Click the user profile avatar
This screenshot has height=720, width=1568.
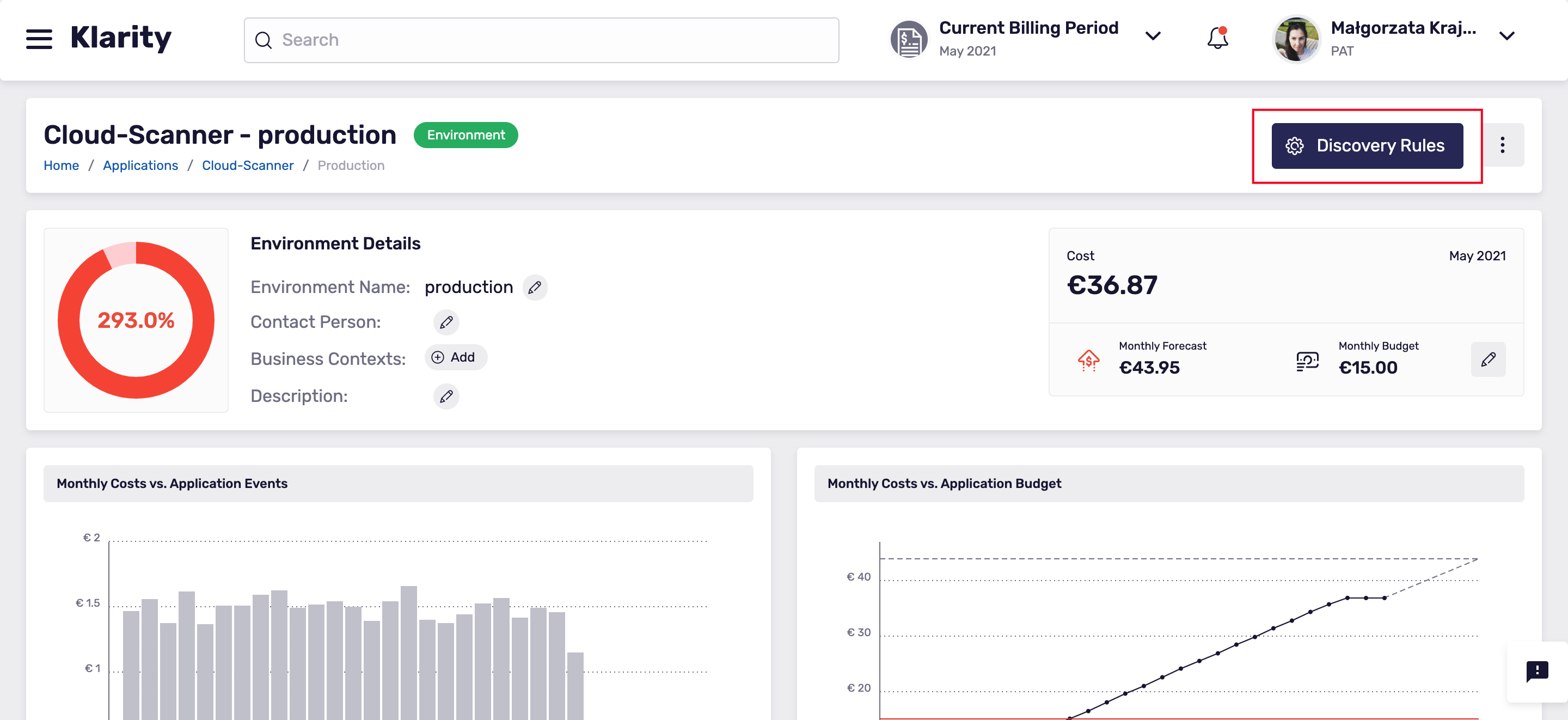tap(1296, 39)
